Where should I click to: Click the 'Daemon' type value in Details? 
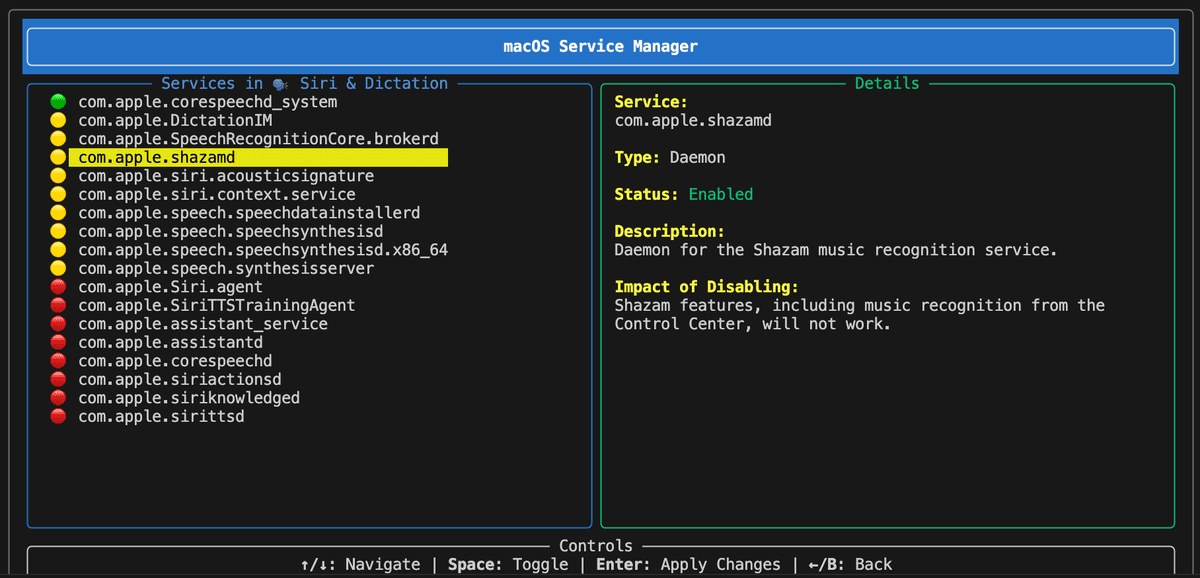click(x=697, y=157)
